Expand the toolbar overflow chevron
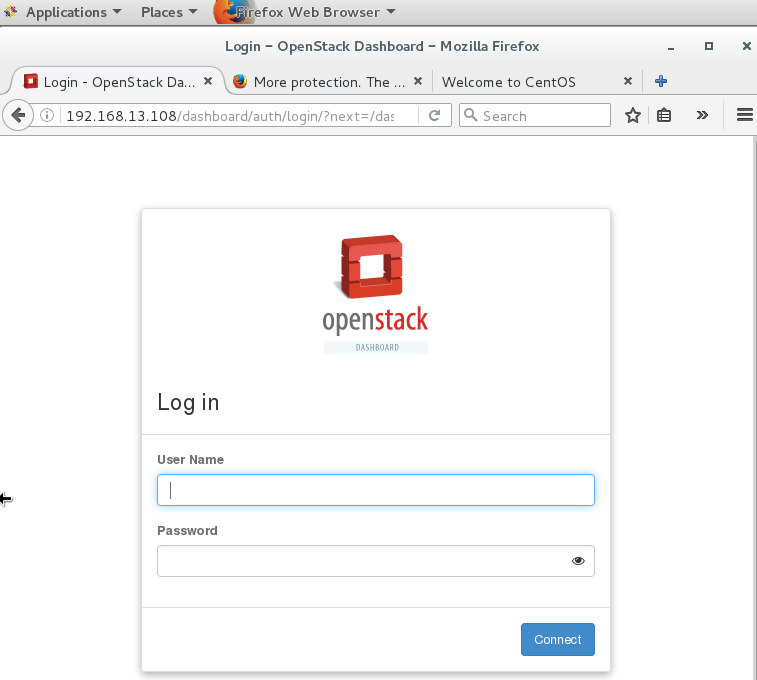757x680 pixels. (x=702, y=115)
